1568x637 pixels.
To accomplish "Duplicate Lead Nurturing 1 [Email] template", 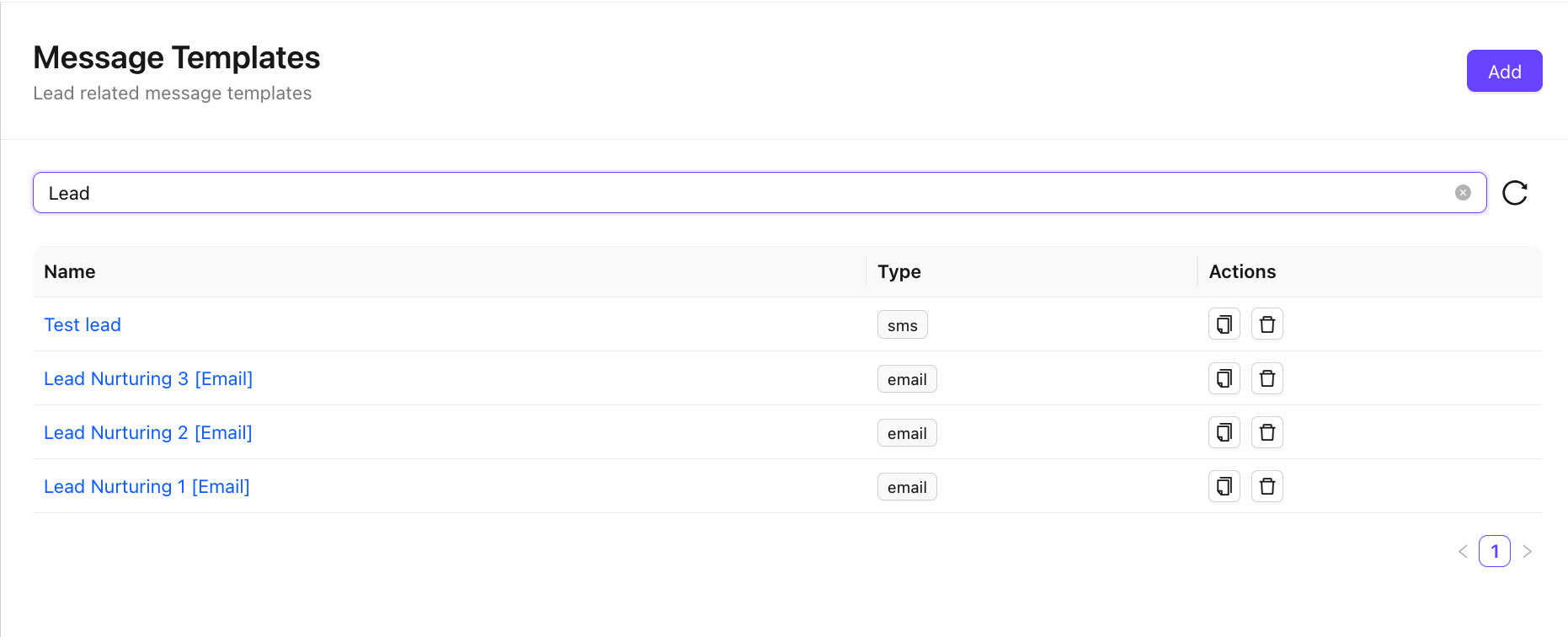I will point(1224,486).
